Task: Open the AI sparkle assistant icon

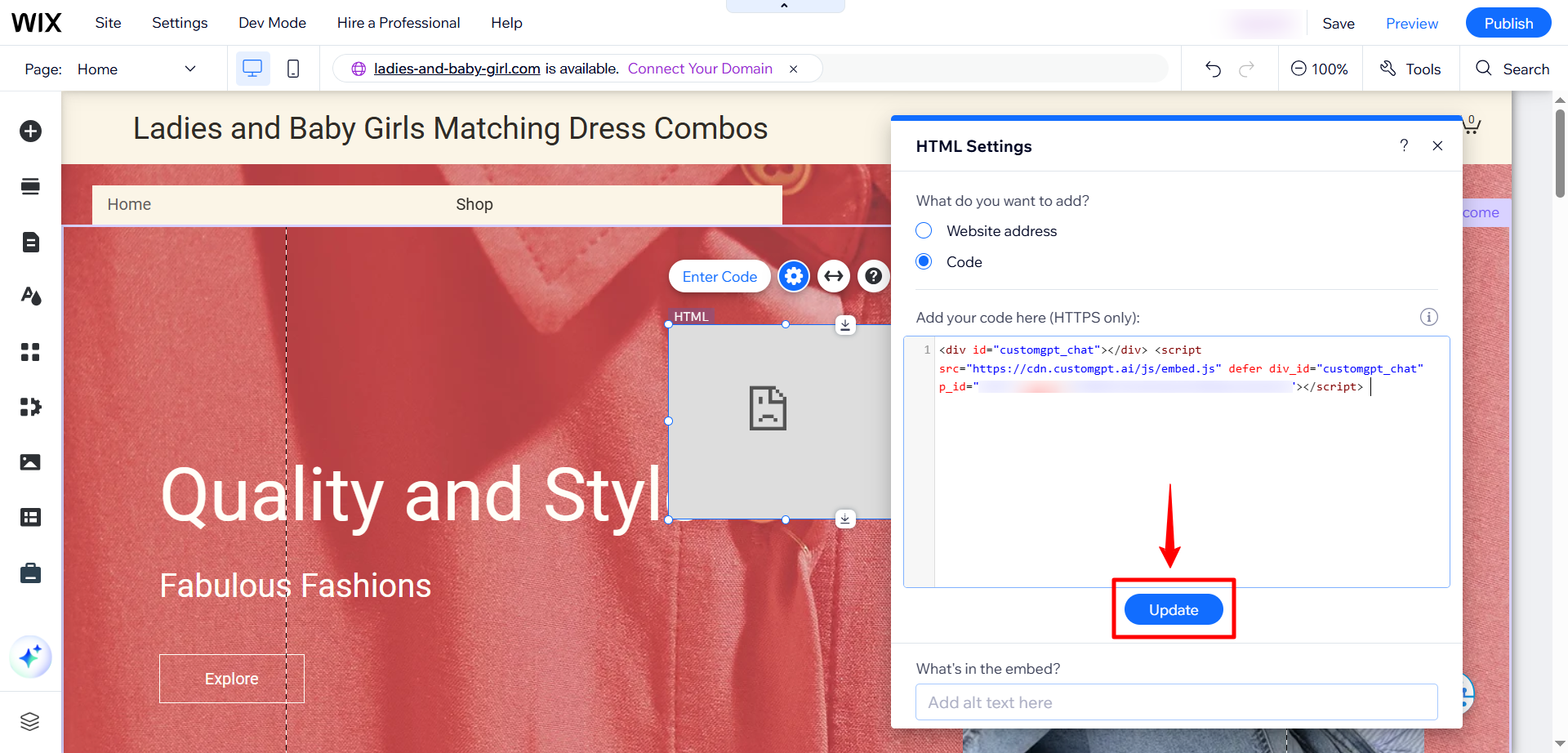Action: pyautogui.click(x=30, y=657)
